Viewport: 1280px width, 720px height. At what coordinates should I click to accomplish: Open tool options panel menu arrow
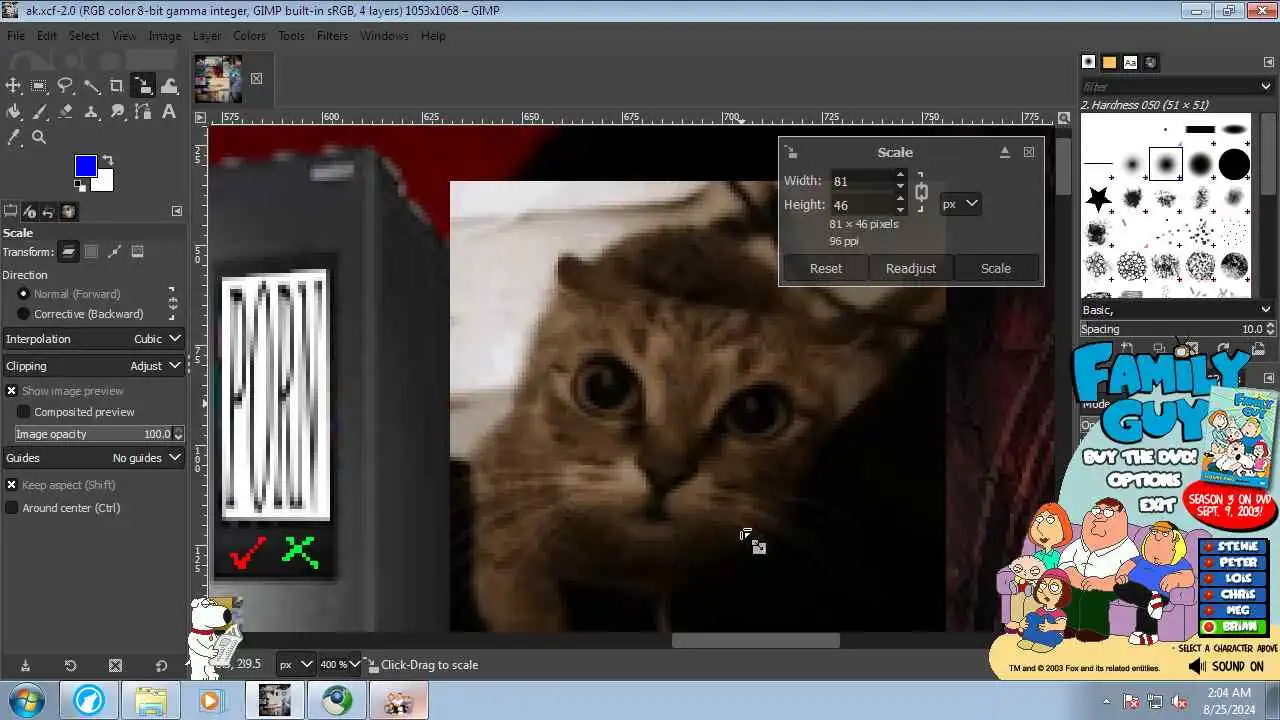click(x=177, y=211)
